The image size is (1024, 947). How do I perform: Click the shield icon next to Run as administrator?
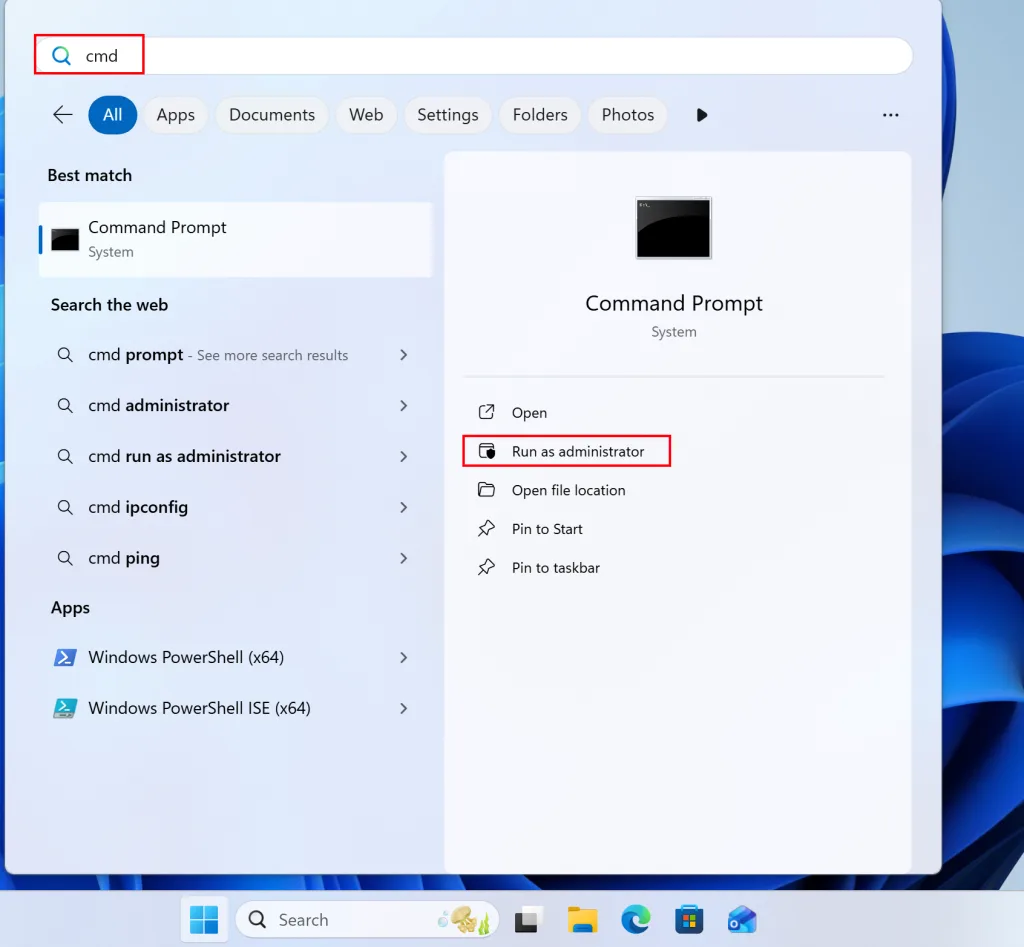tap(487, 451)
